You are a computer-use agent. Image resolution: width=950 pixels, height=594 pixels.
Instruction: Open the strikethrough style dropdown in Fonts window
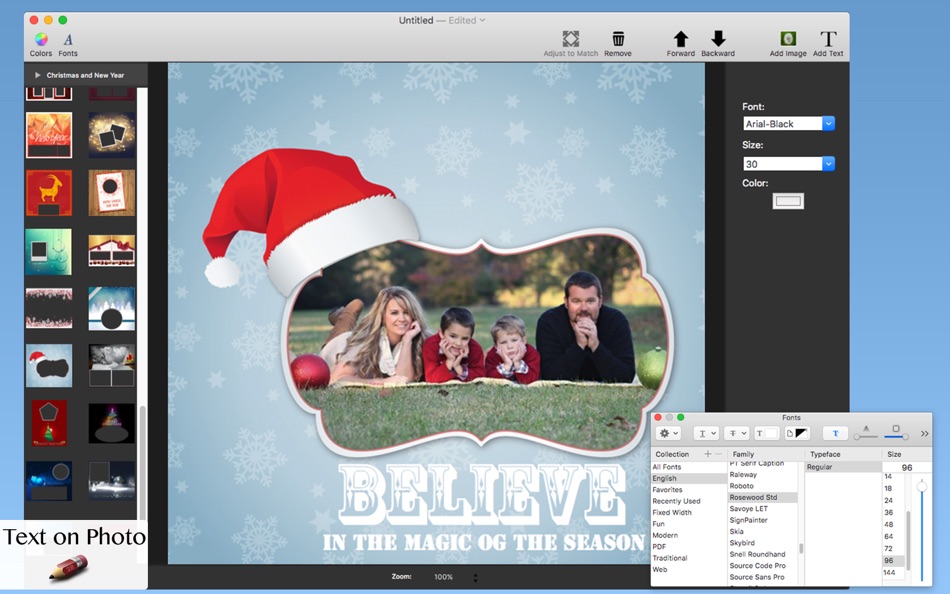pos(737,433)
